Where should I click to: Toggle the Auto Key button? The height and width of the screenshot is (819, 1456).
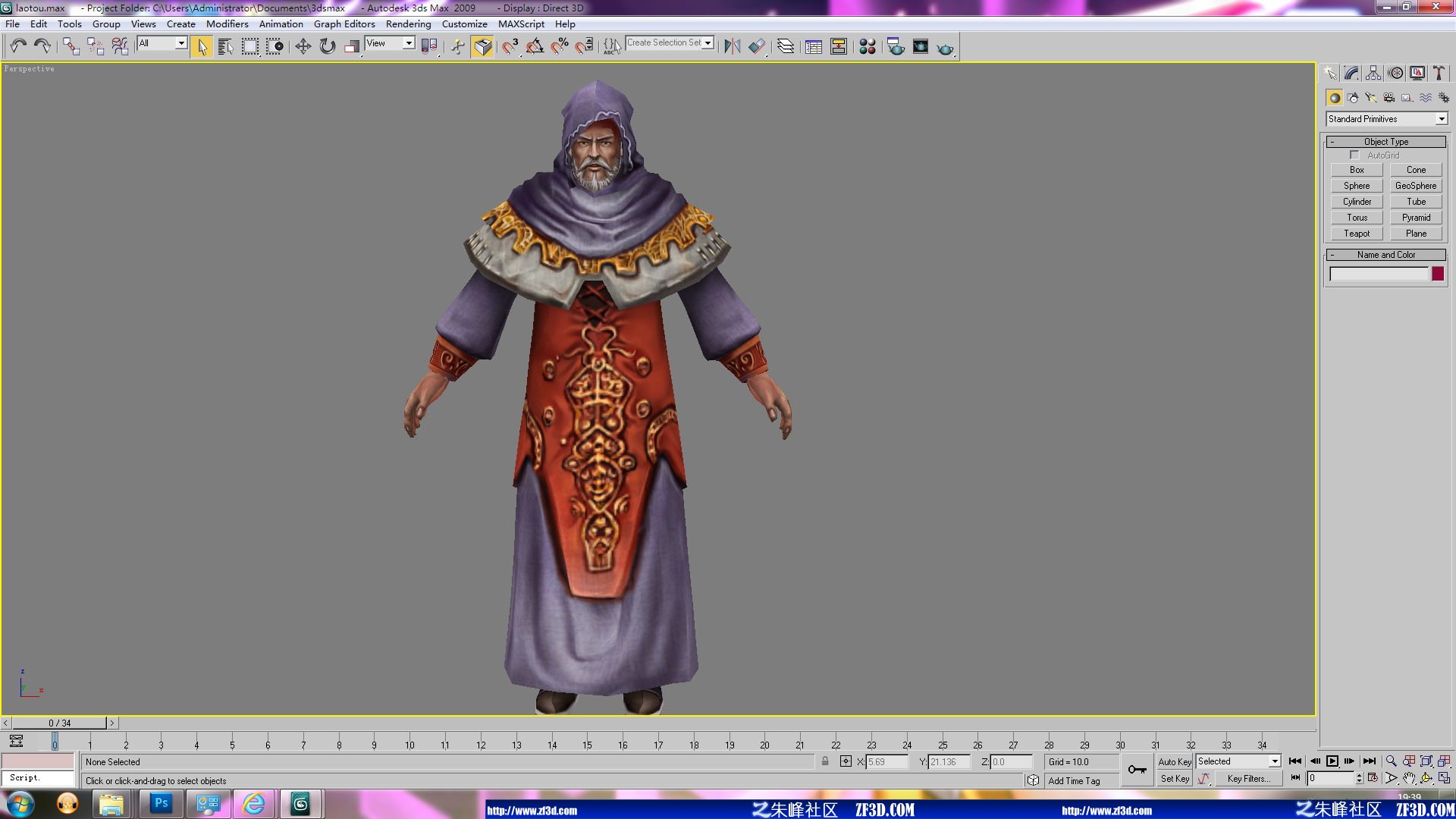[1175, 761]
